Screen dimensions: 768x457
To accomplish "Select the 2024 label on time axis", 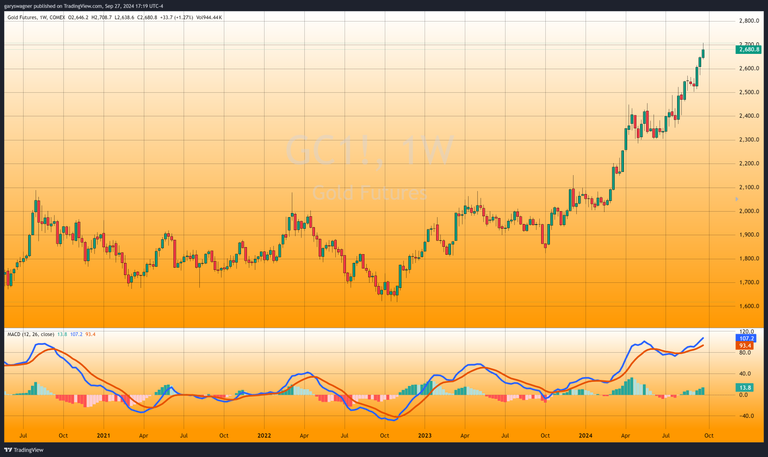I will click(584, 436).
